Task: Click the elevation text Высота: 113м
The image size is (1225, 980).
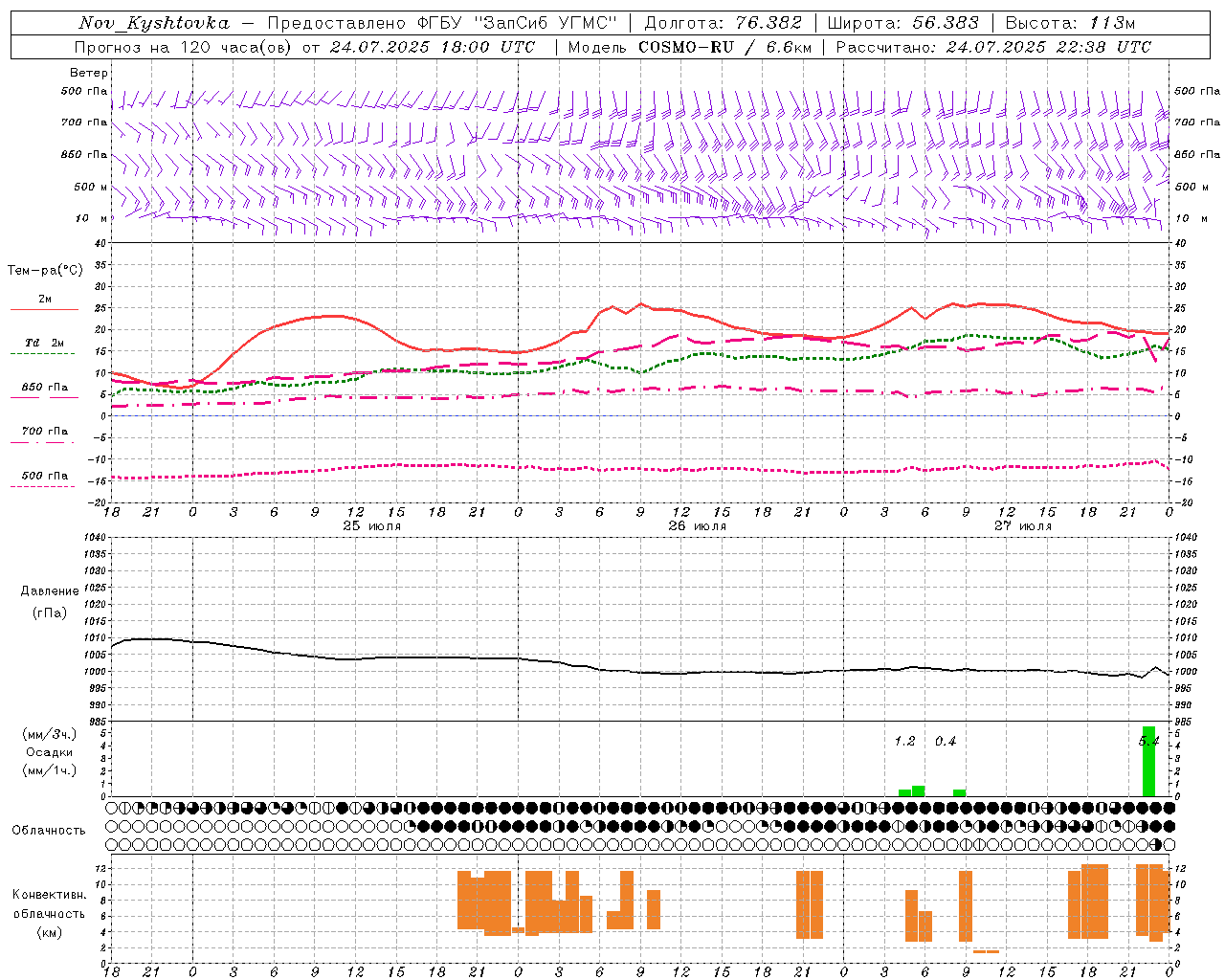Action: coord(1070,23)
